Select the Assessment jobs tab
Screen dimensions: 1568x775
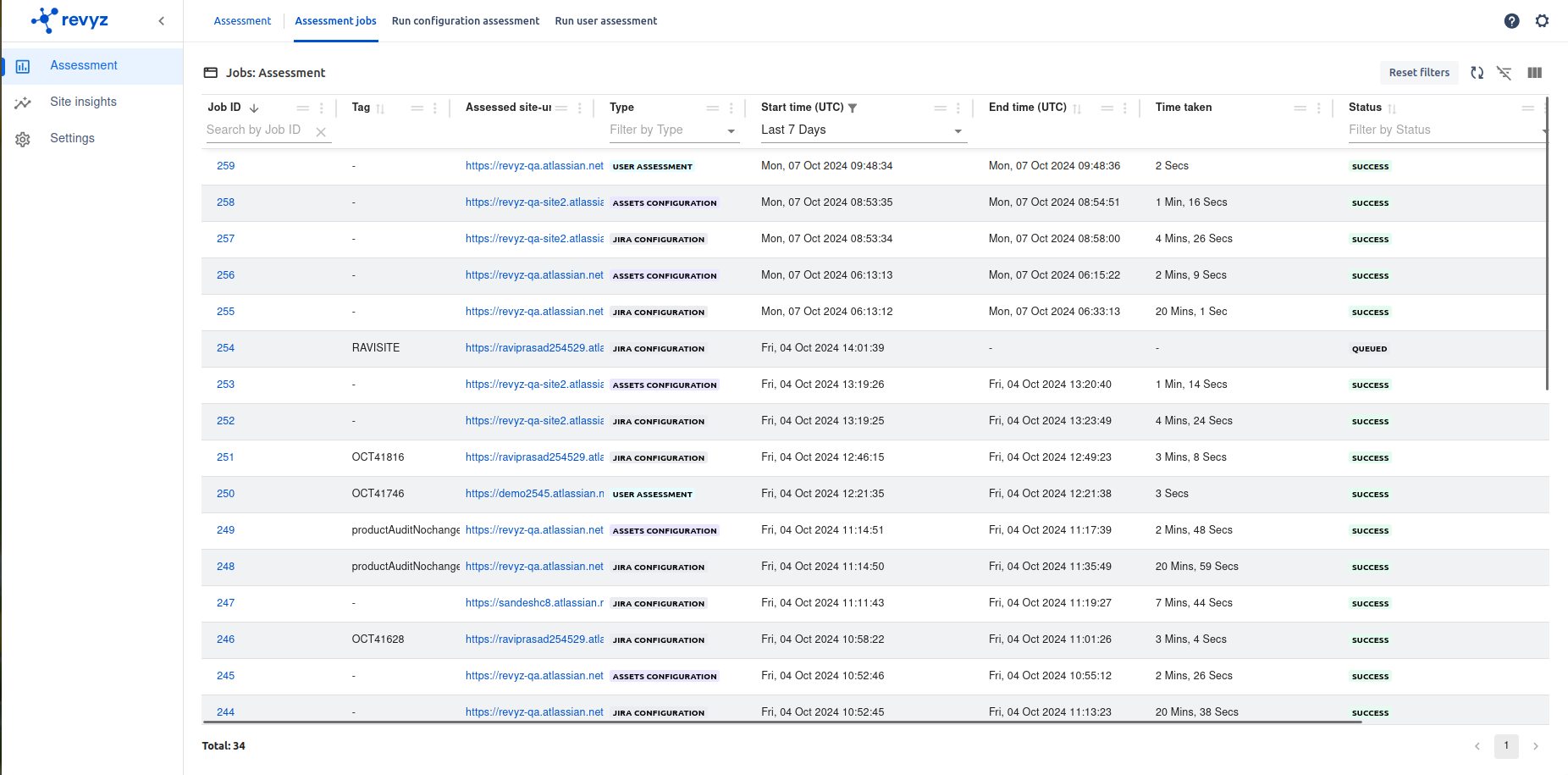(335, 21)
